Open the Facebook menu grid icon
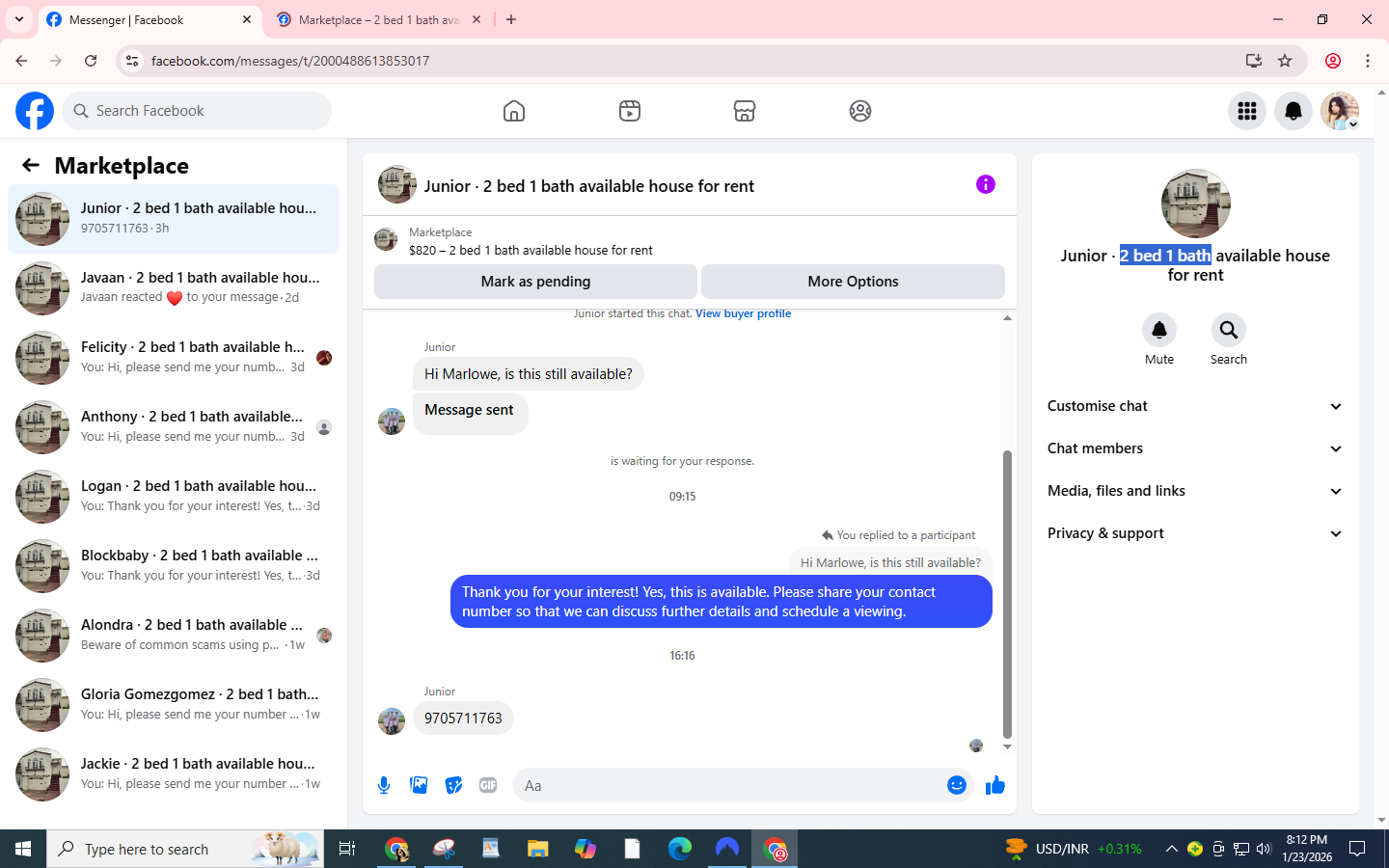This screenshot has width=1389, height=868. (1247, 111)
